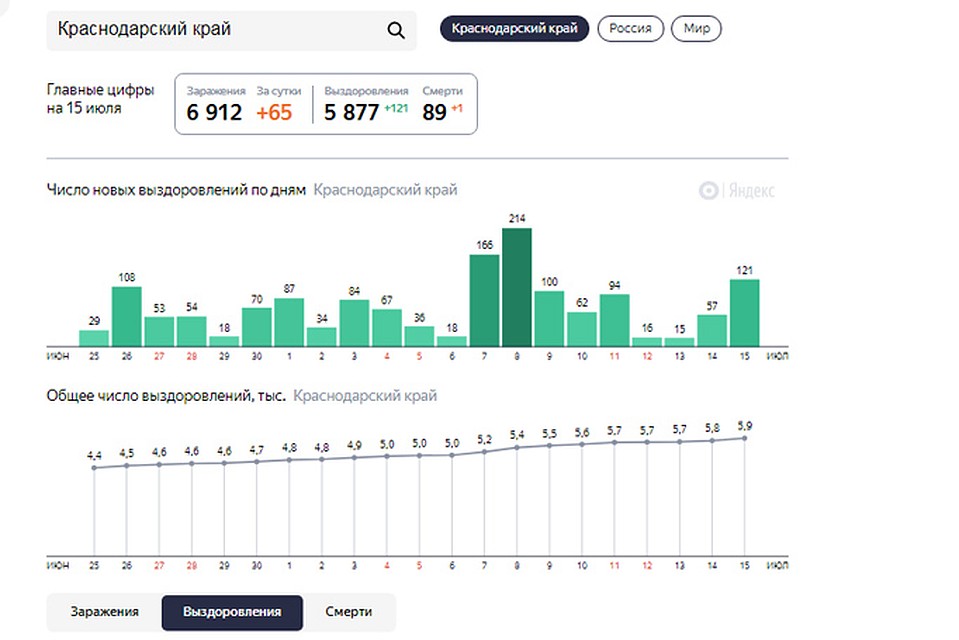Click the Выздоровления total 5 877
The width and height of the screenshot is (959, 640).
(x=351, y=112)
